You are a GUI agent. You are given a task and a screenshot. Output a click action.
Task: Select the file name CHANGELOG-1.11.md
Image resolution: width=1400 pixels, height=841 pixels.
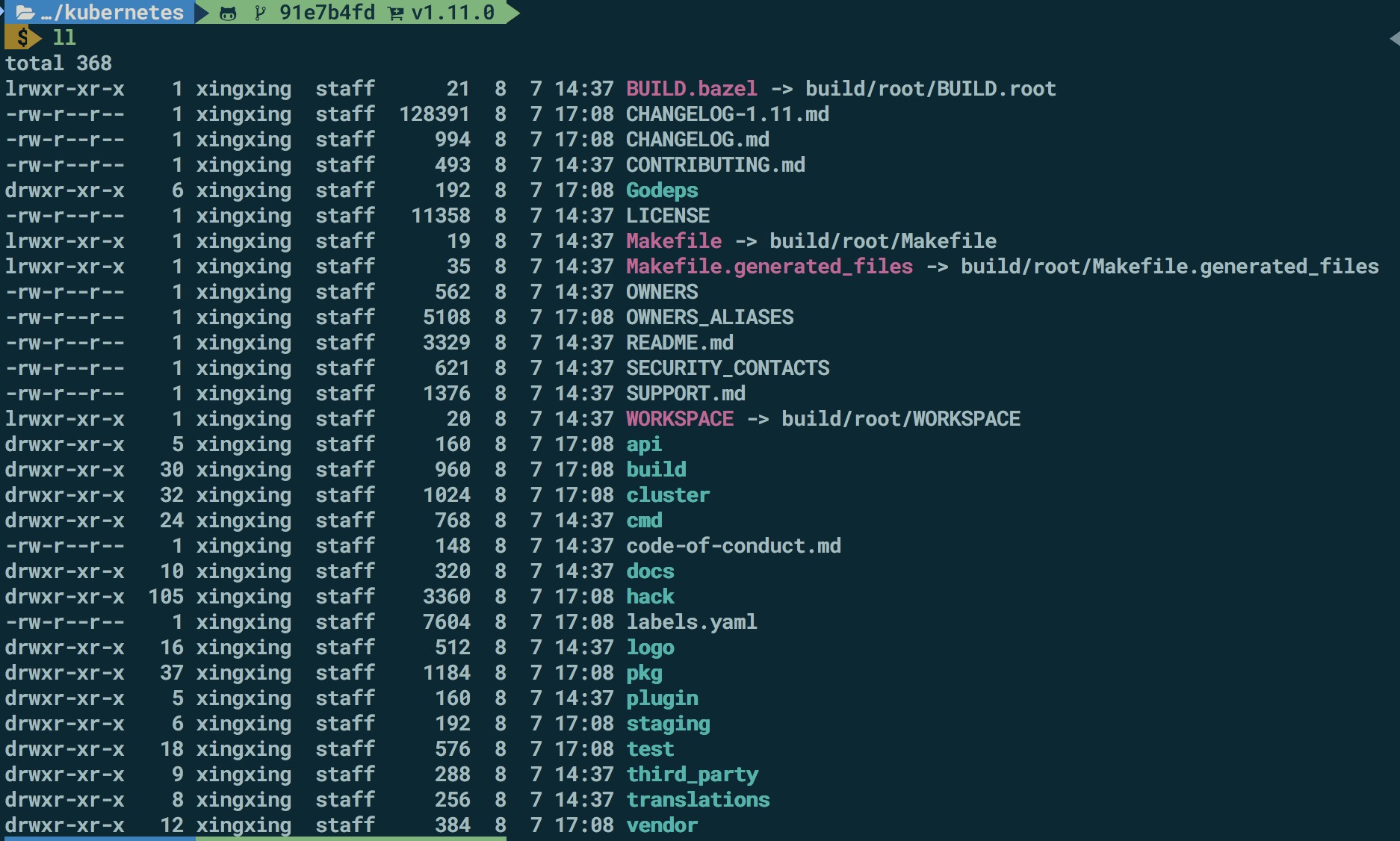(x=728, y=114)
